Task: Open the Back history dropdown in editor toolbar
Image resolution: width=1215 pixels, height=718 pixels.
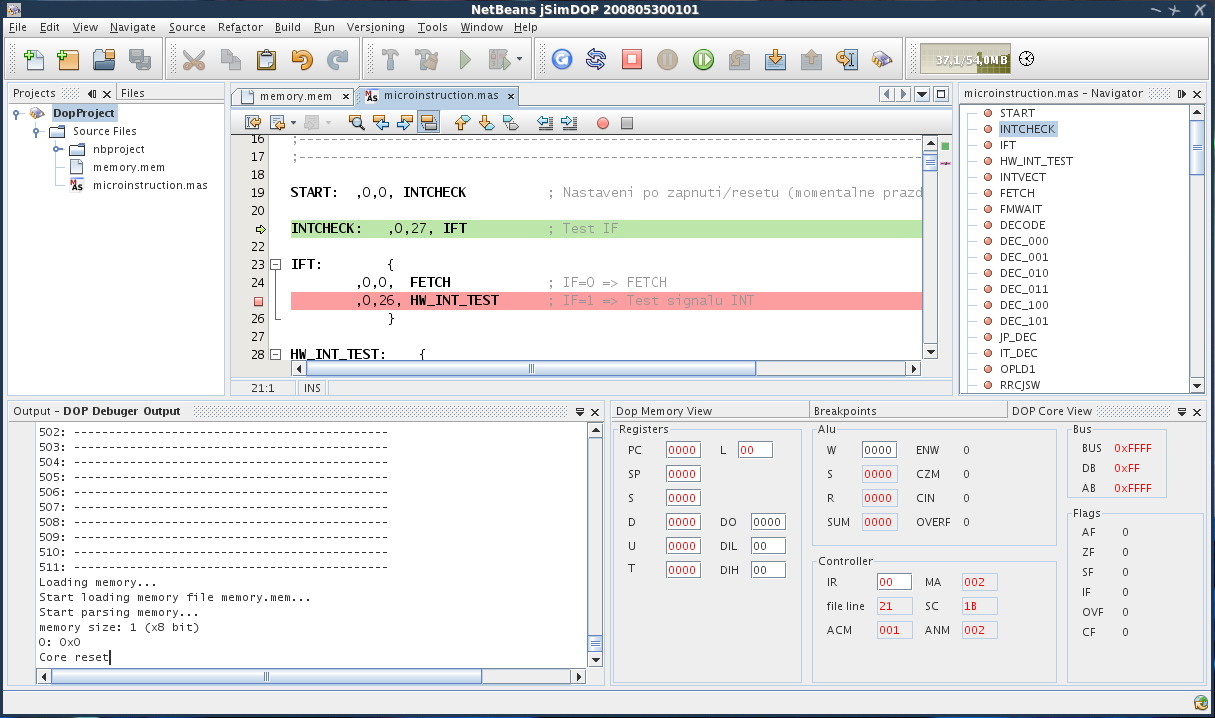Action: pos(291,123)
